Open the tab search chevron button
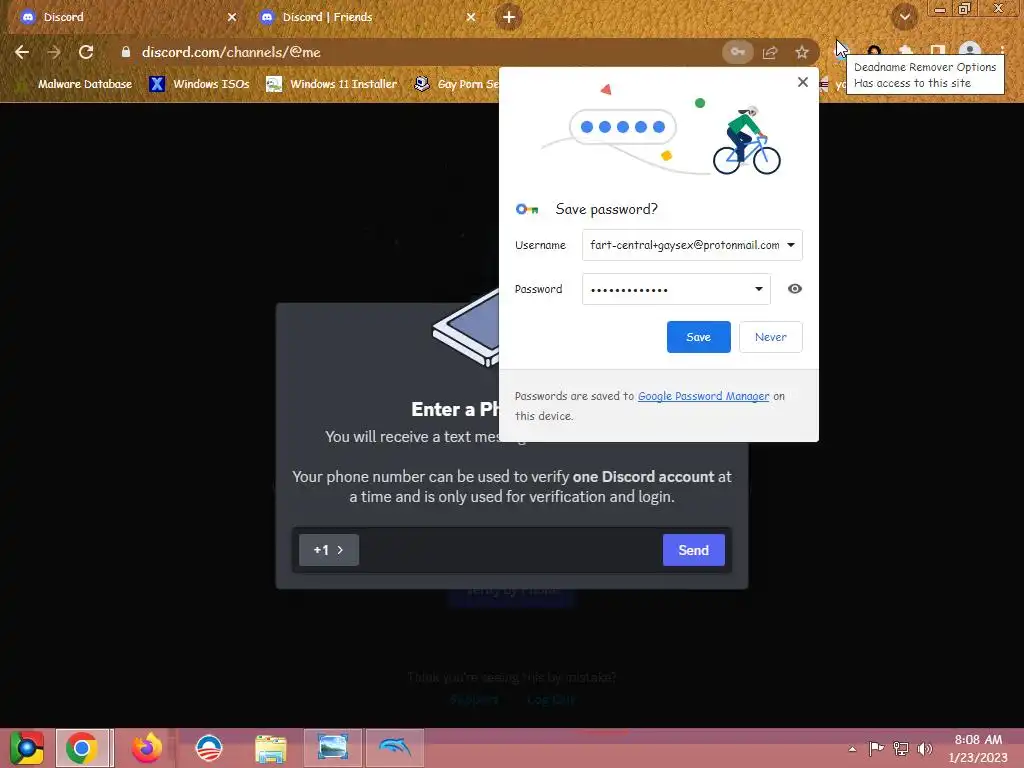Screen dimensions: 1024x768 (x=904, y=17)
